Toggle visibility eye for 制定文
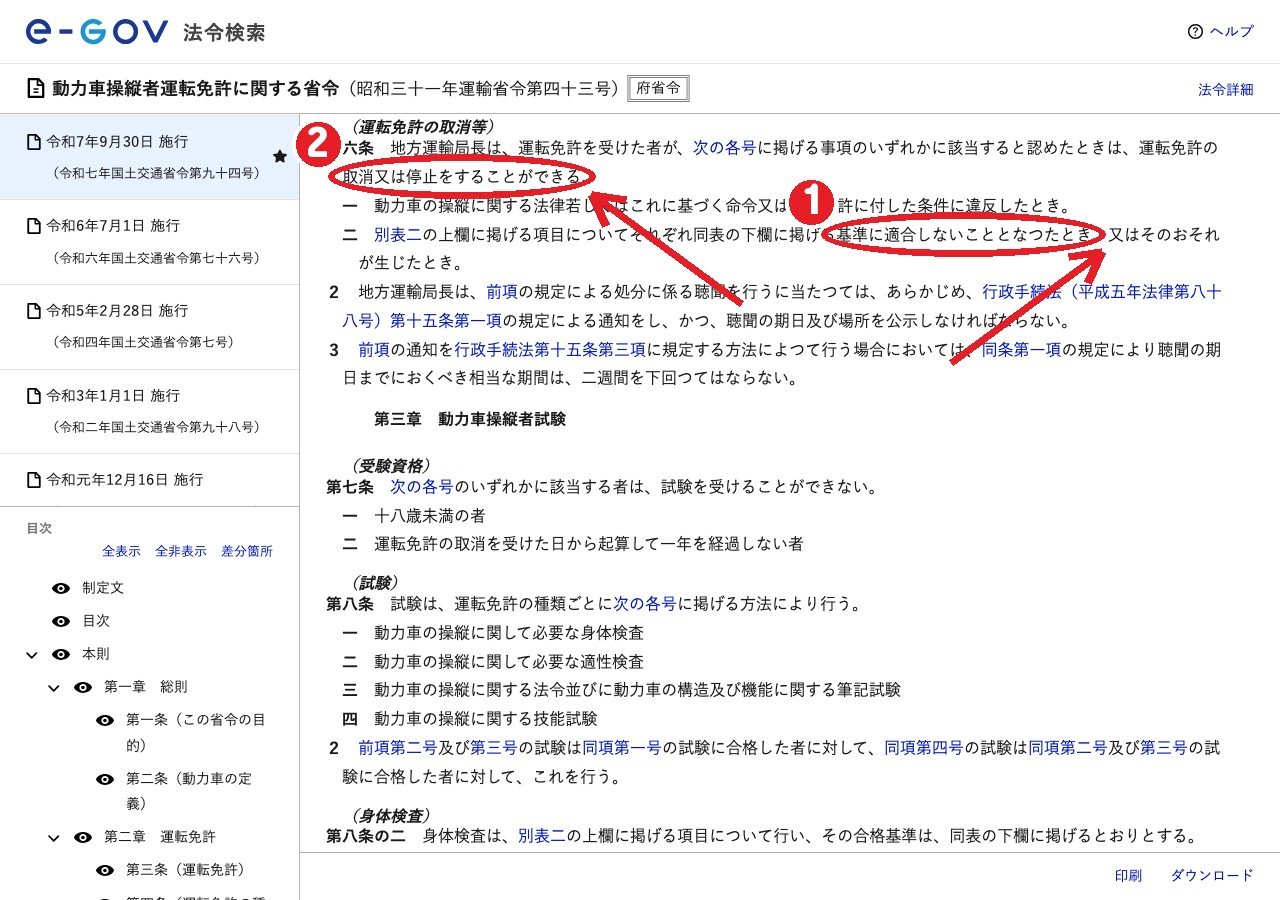Image resolution: width=1280 pixels, height=900 pixels. point(61,588)
